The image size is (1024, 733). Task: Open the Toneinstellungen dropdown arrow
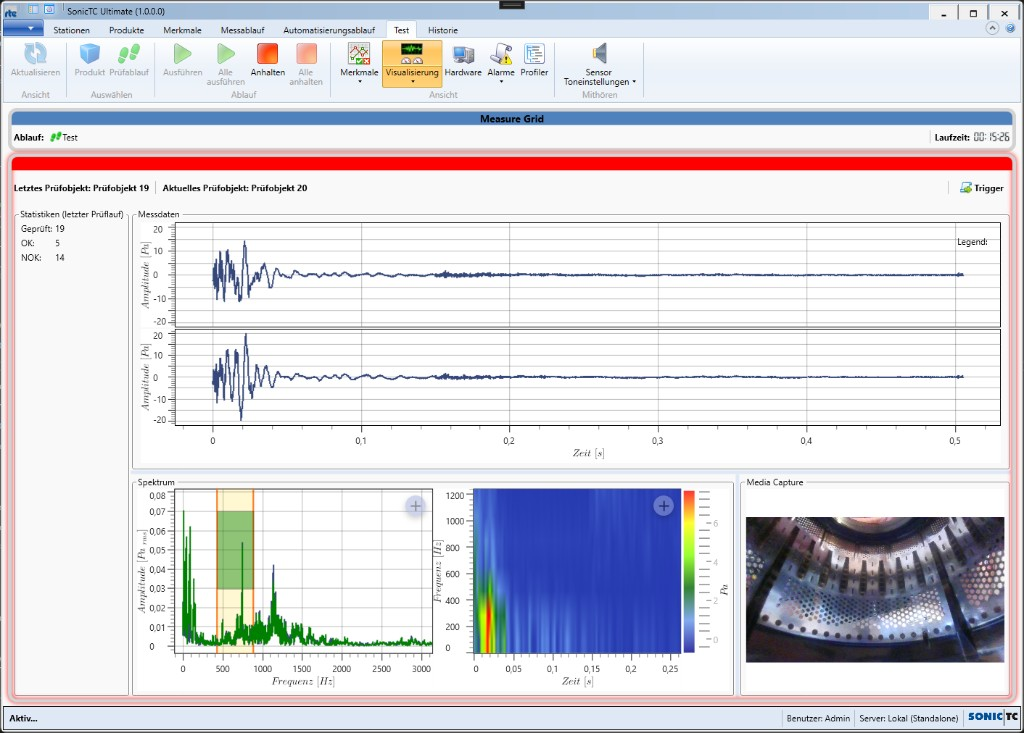coord(633,82)
